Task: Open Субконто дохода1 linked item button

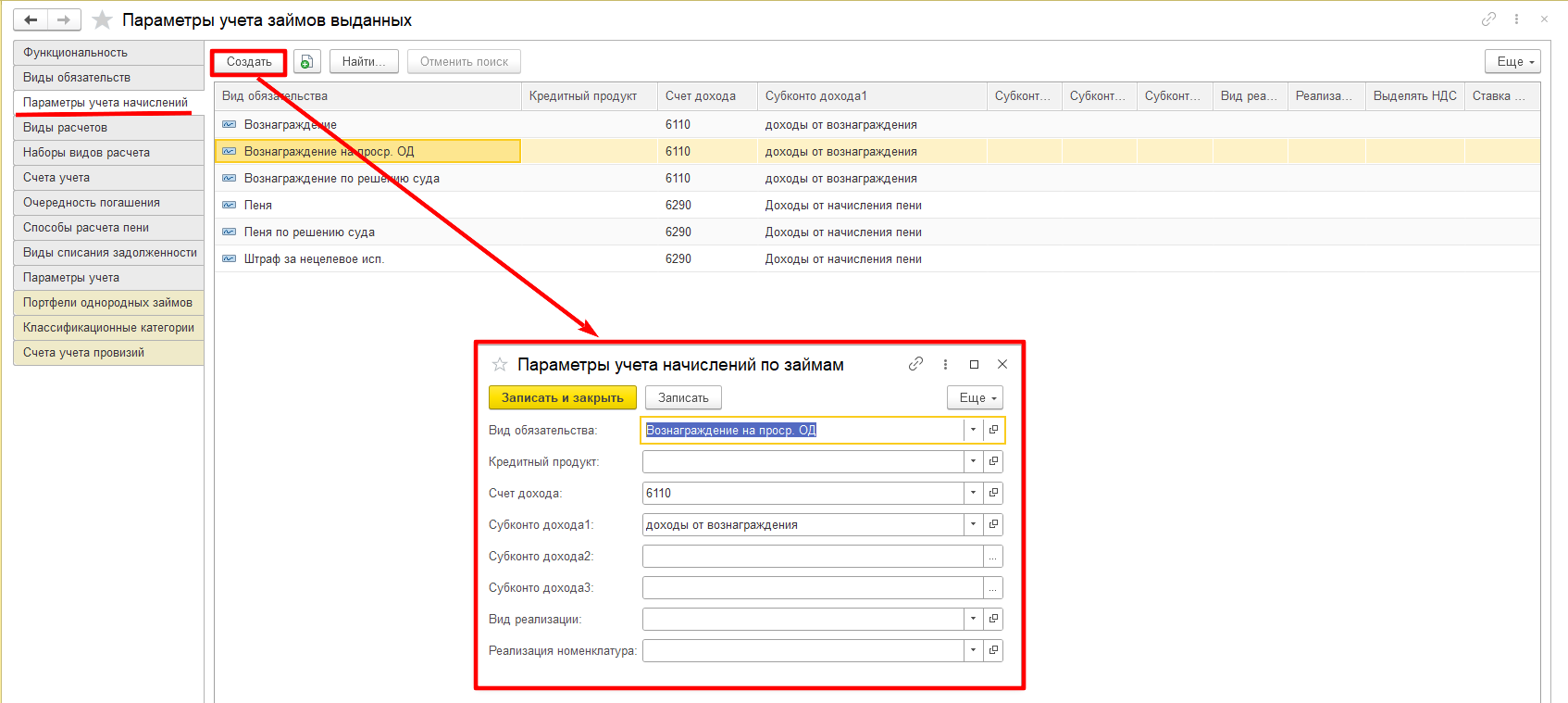Action: (x=993, y=524)
